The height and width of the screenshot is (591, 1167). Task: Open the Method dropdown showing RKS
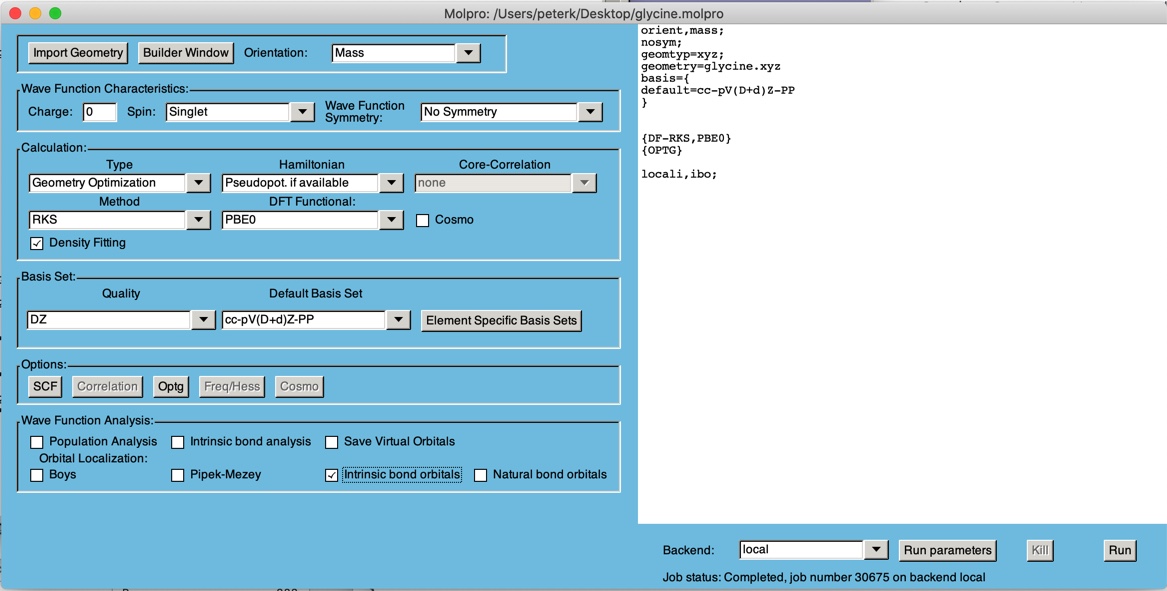198,220
